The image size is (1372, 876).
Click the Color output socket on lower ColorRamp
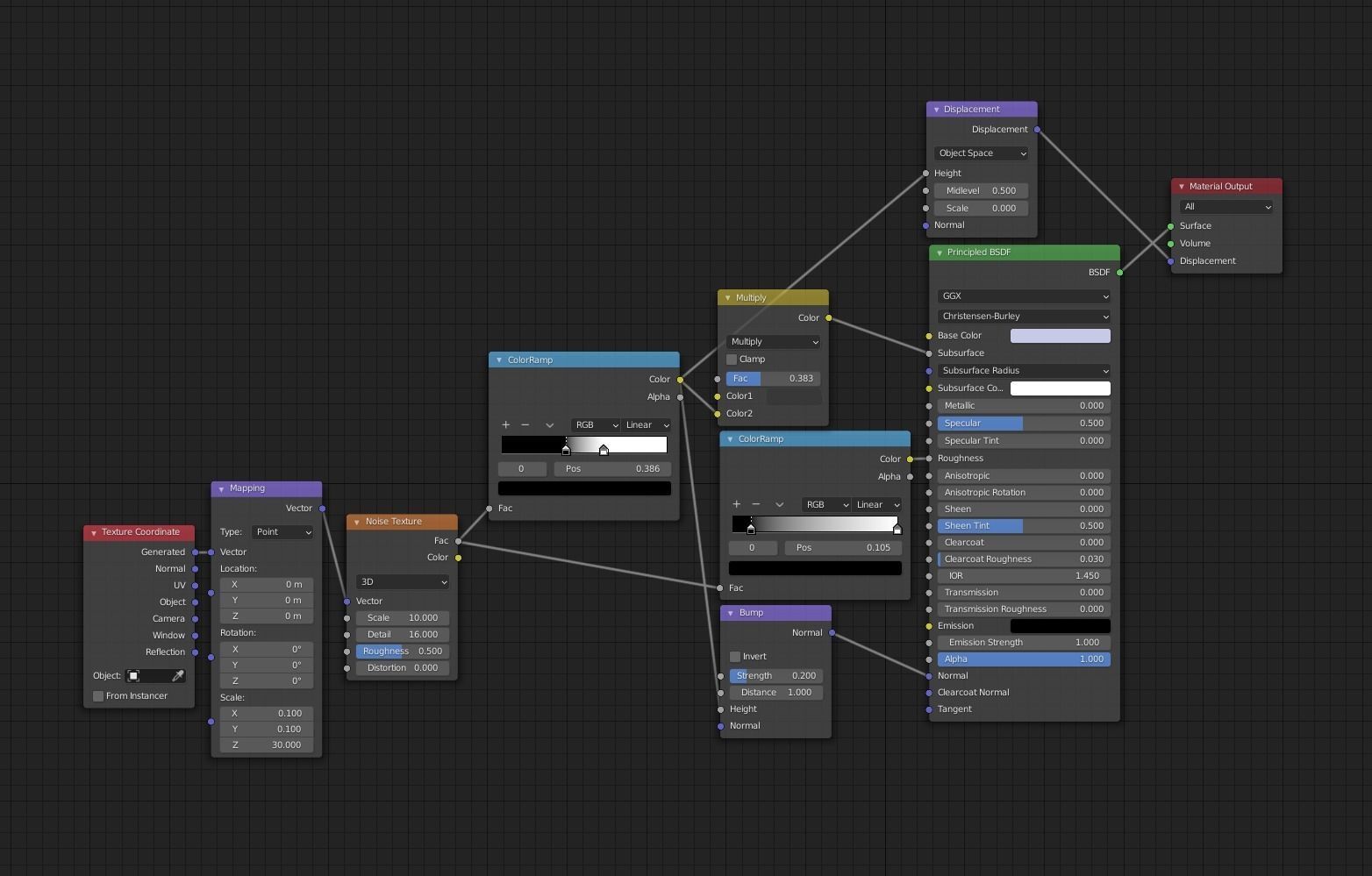[x=910, y=459]
